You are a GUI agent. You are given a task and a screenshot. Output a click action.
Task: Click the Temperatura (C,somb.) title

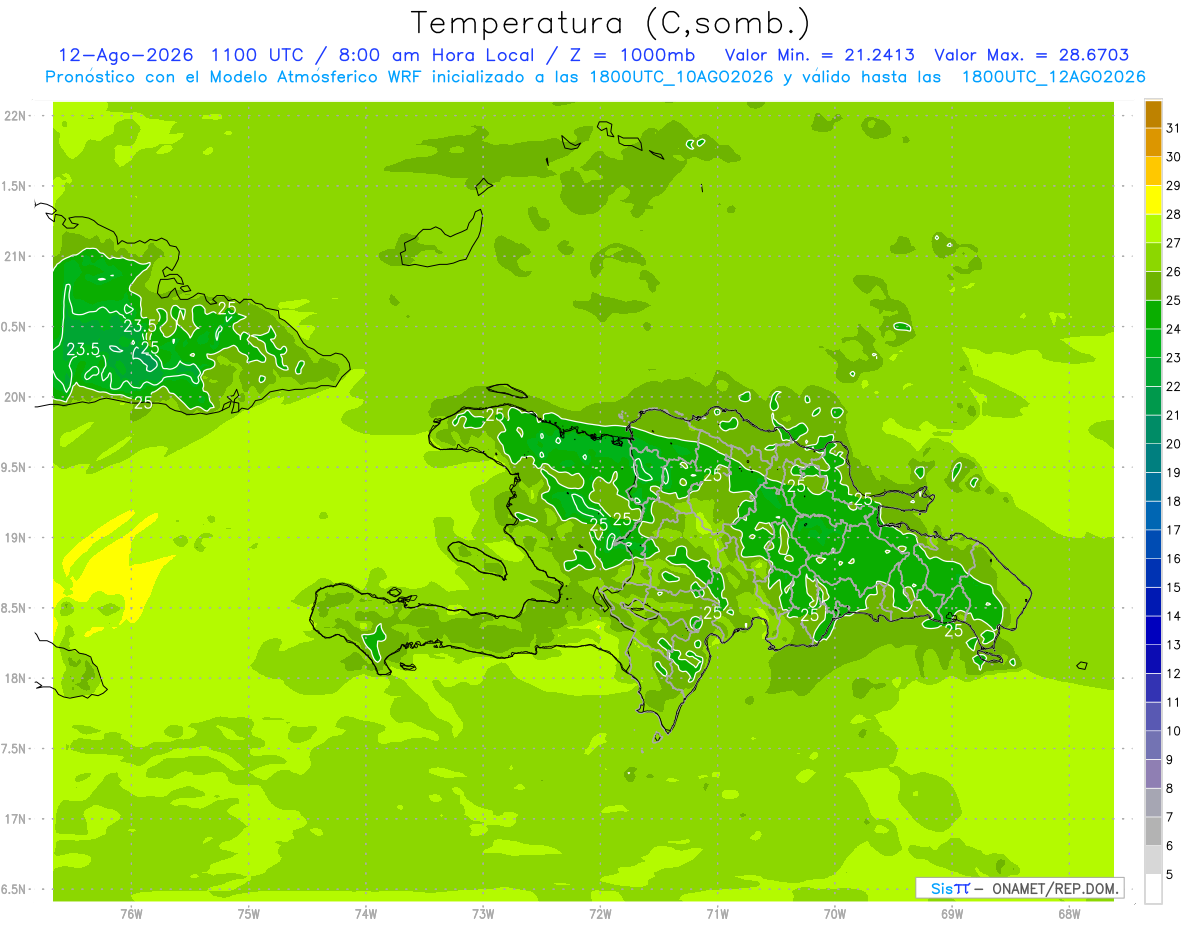pos(610,23)
